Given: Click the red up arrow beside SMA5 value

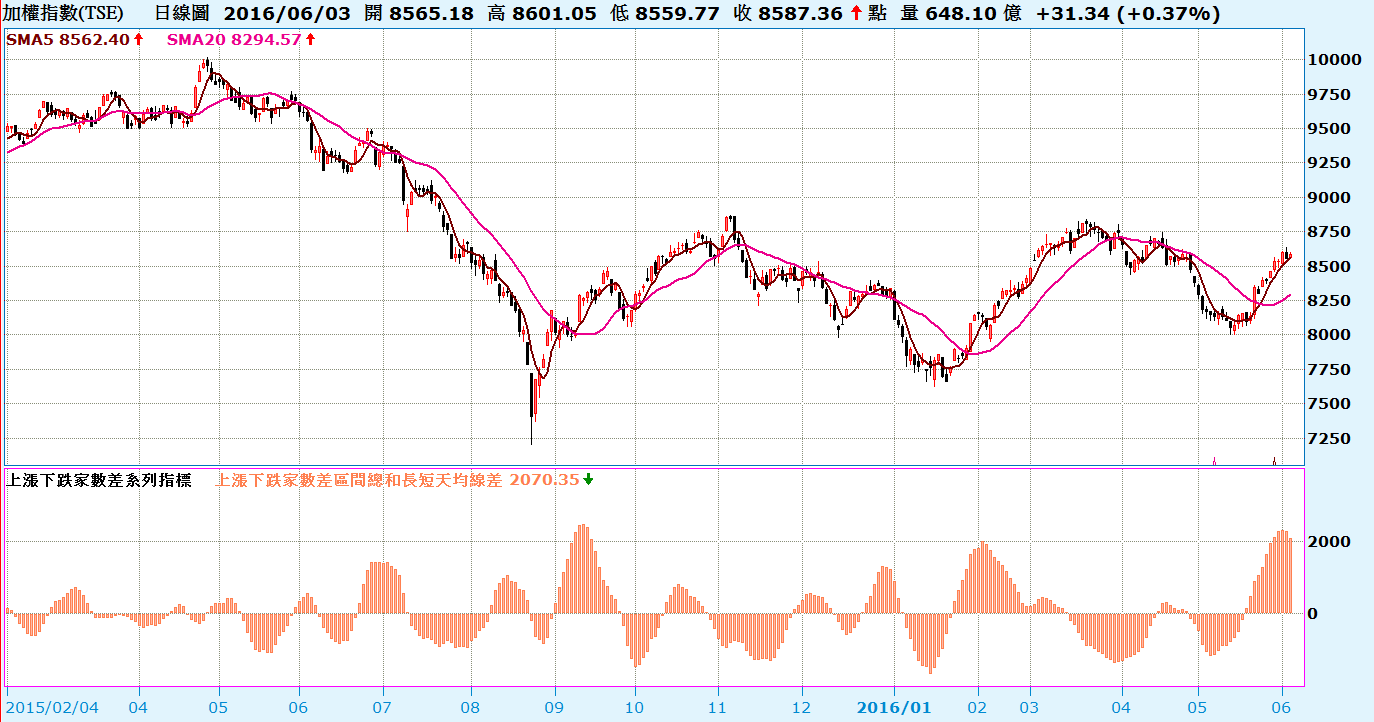Looking at the screenshot, I should (137, 39).
